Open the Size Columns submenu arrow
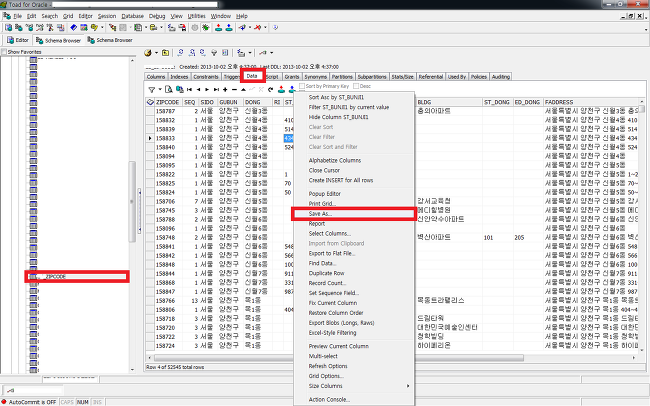Screen dimensions: 650x406 click(x=408, y=386)
